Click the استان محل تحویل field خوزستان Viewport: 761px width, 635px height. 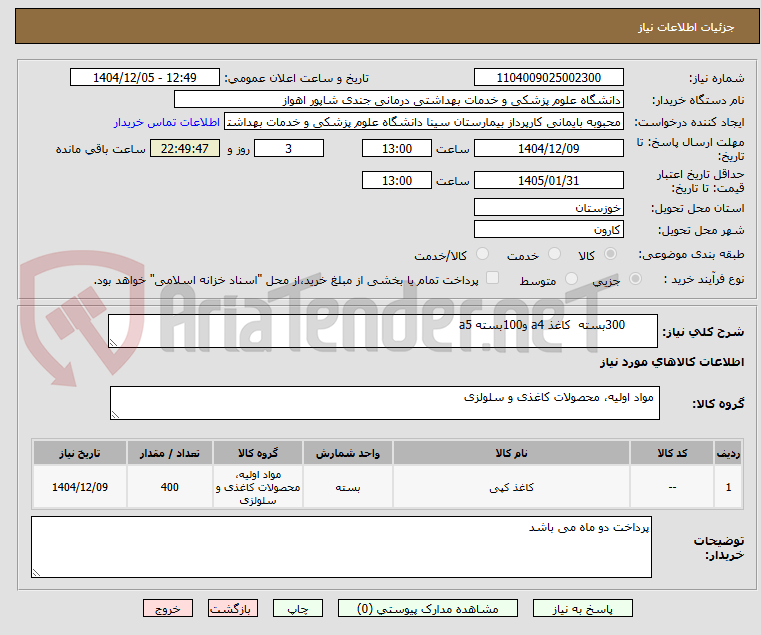(x=548, y=207)
